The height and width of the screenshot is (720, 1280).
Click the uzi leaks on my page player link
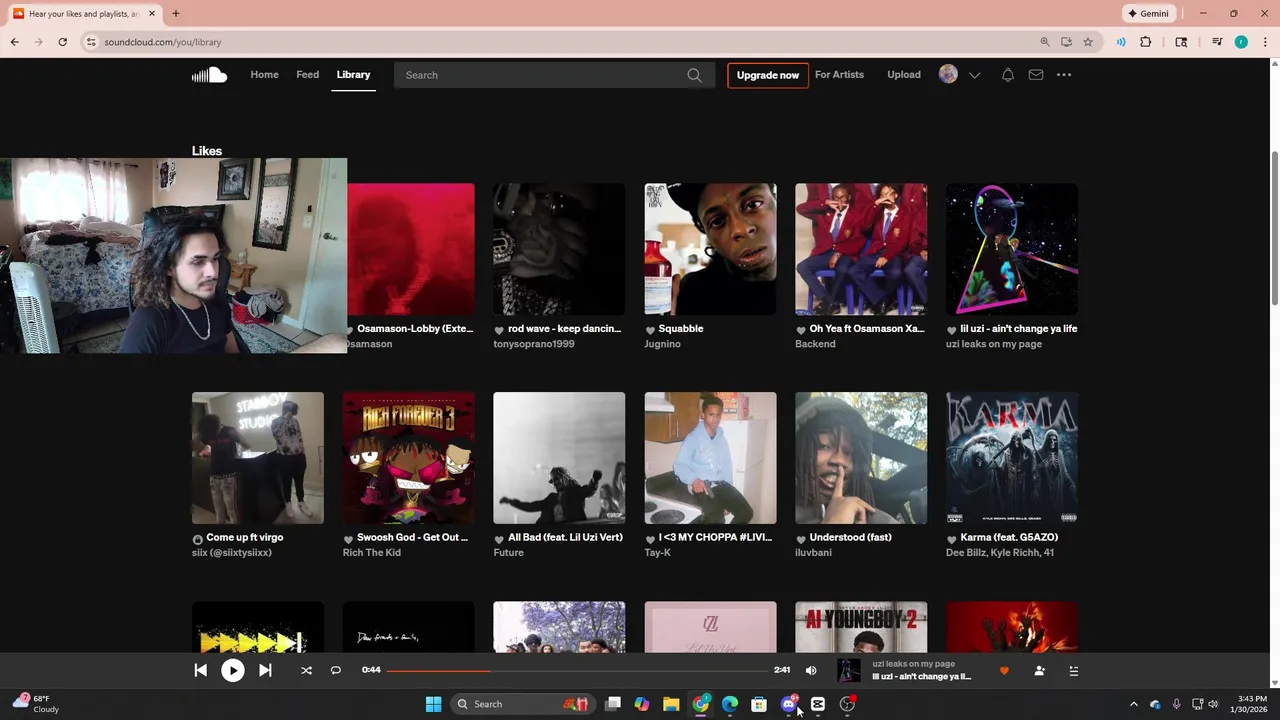point(913,664)
